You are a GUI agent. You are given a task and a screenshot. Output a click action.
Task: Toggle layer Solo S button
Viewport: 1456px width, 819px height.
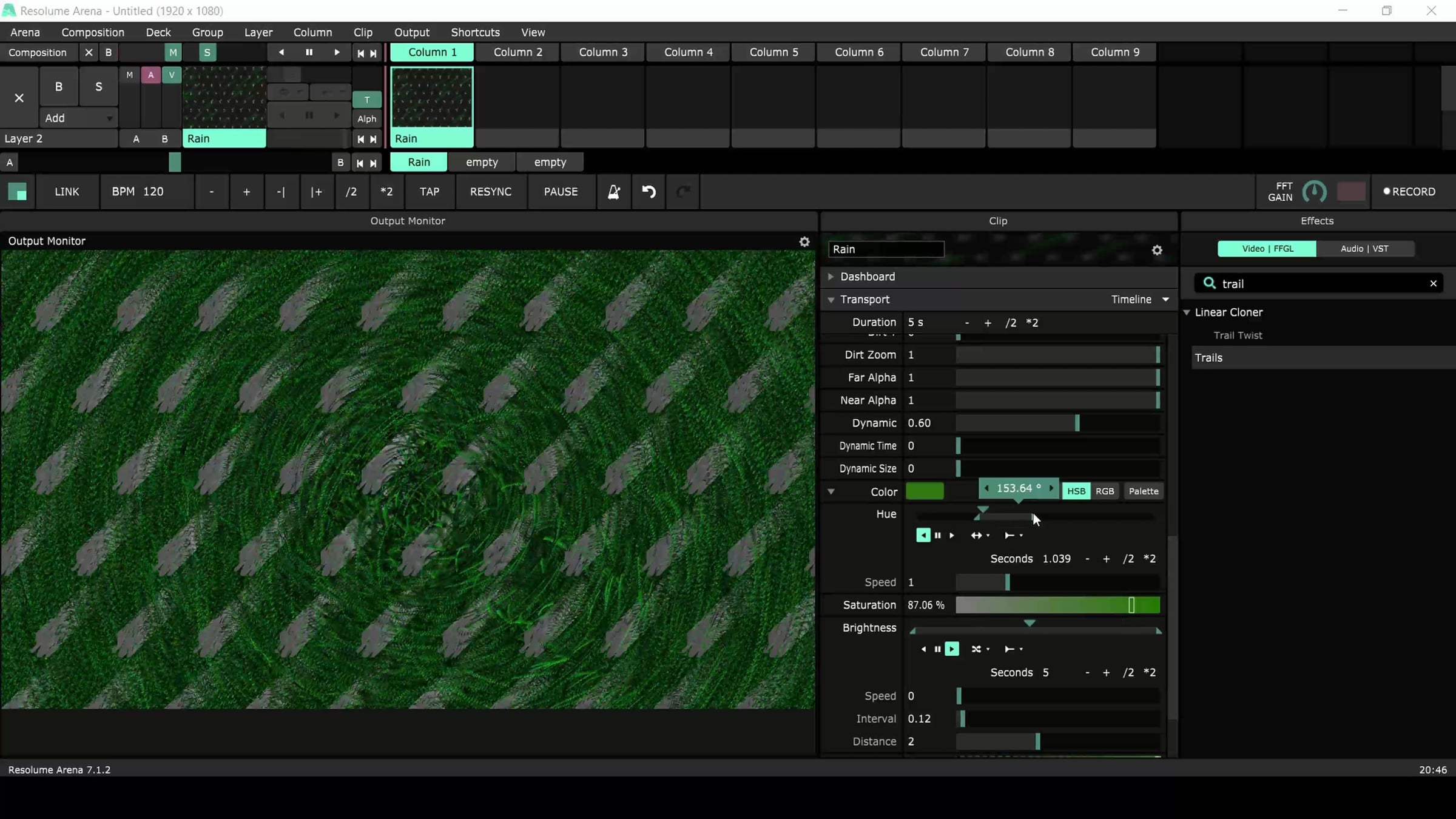tap(98, 87)
